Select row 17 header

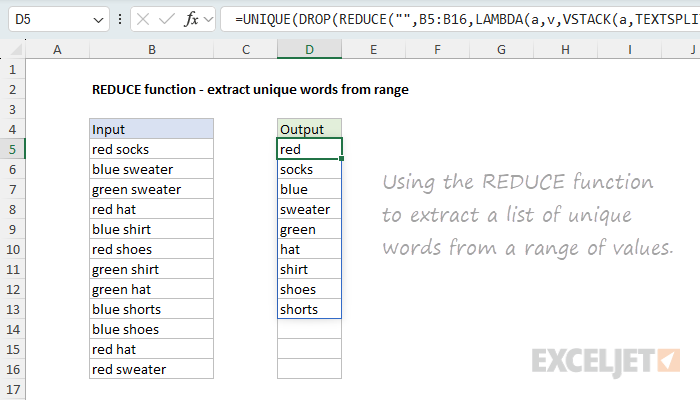[12, 389]
